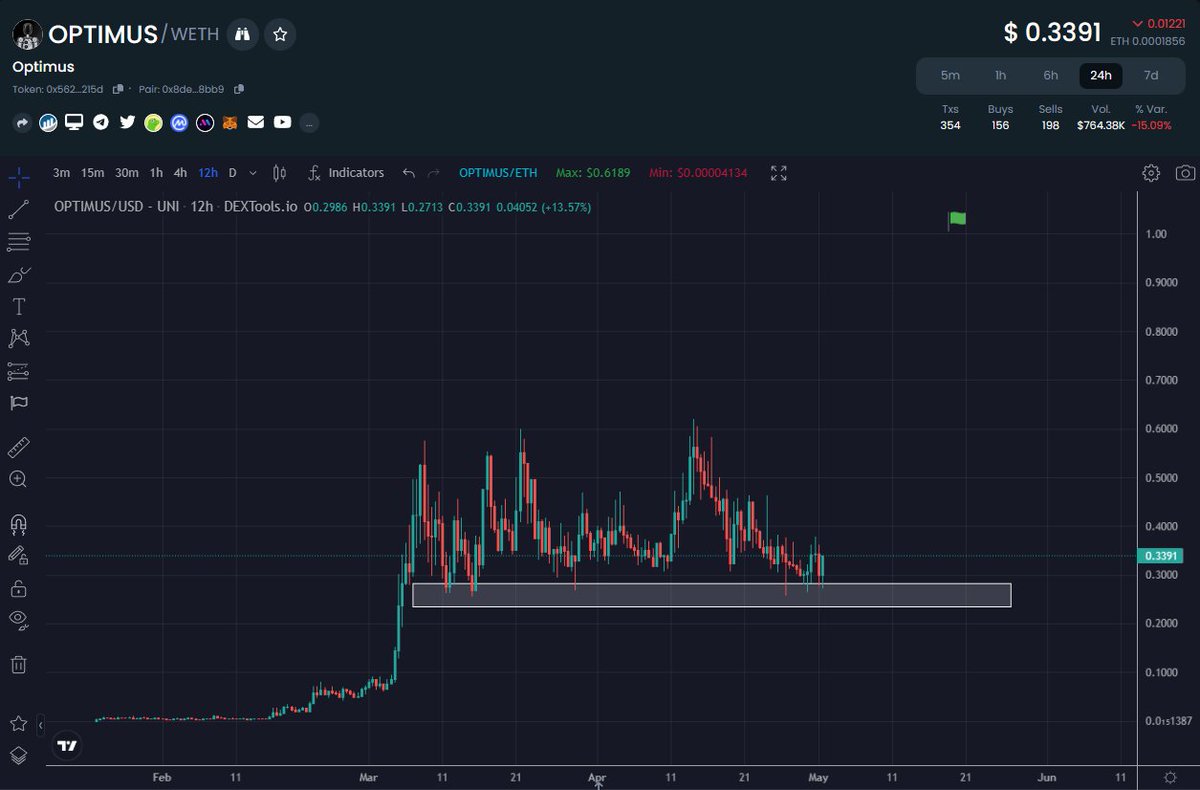Open the OPTIMUS/ETH link above the chart

[x=497, y=172]
